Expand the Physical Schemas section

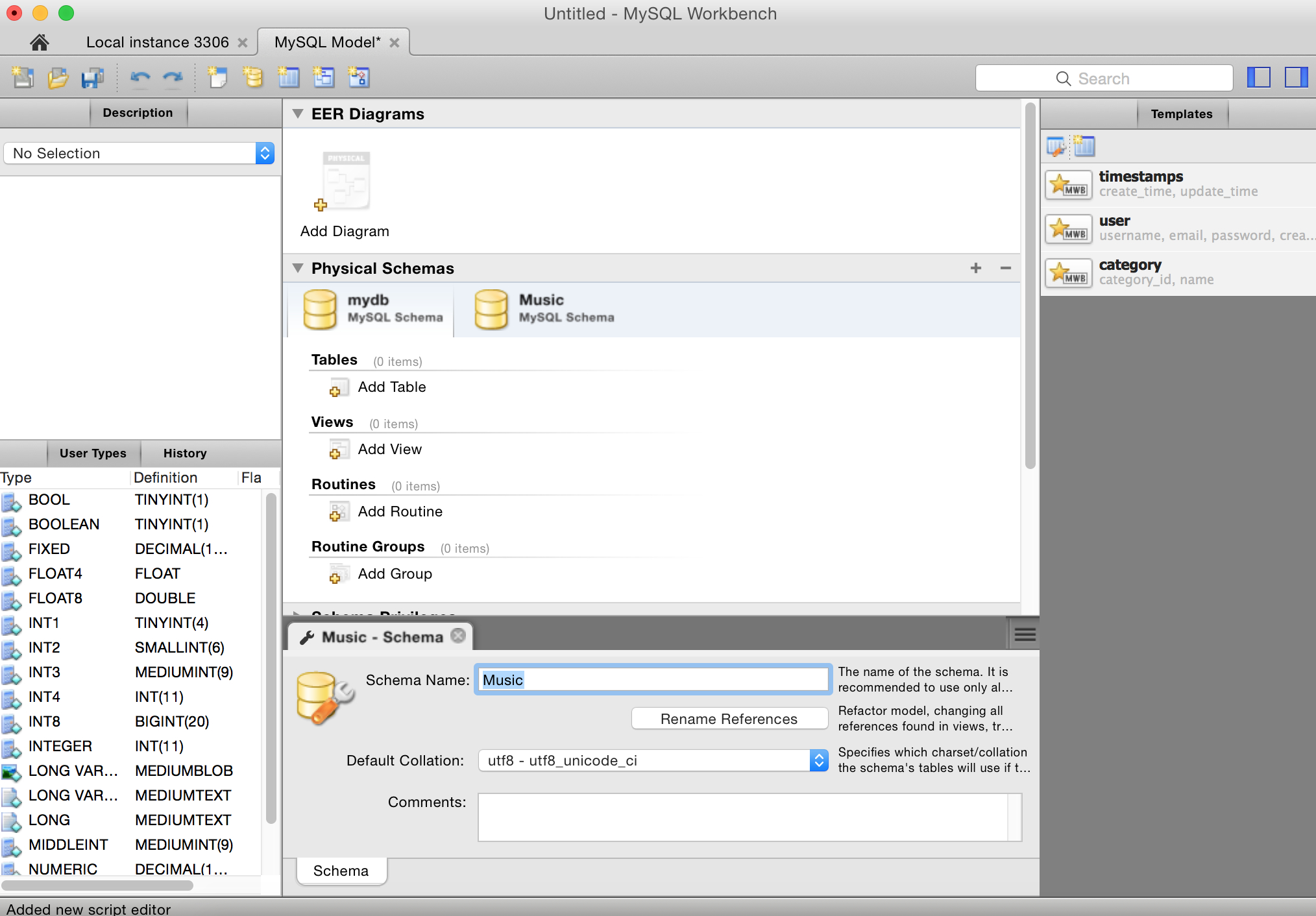(x=298, y=268)
